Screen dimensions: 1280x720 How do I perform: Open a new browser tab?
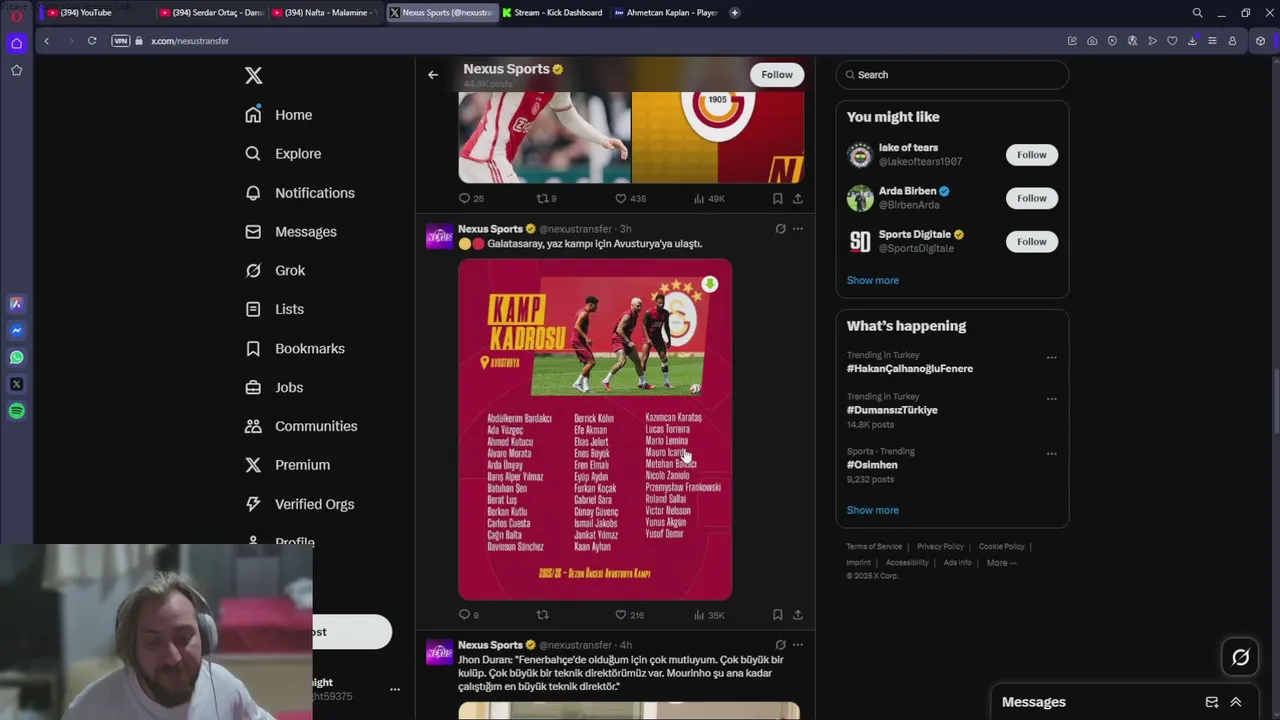[734, 13]
